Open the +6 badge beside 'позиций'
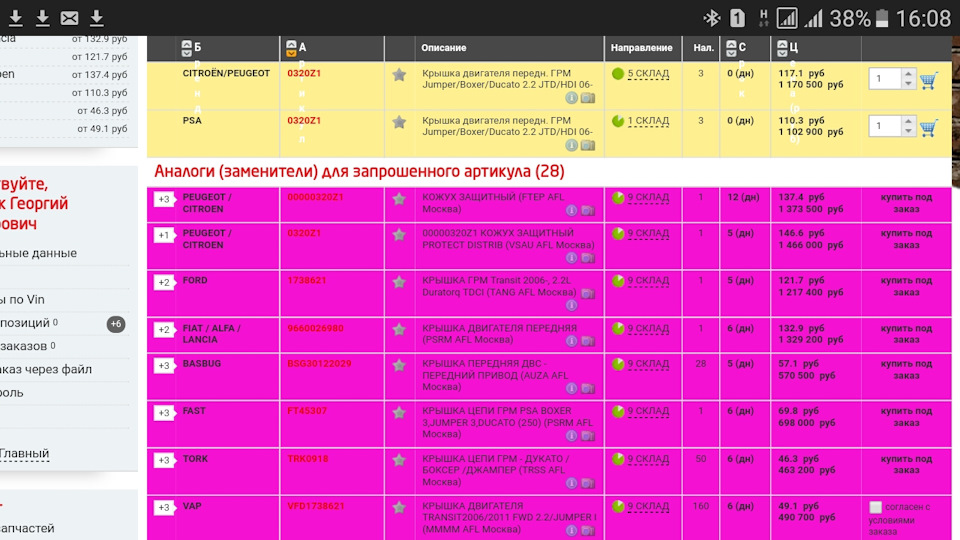This screenshot has width=960, height=540. tap(116, 324)
